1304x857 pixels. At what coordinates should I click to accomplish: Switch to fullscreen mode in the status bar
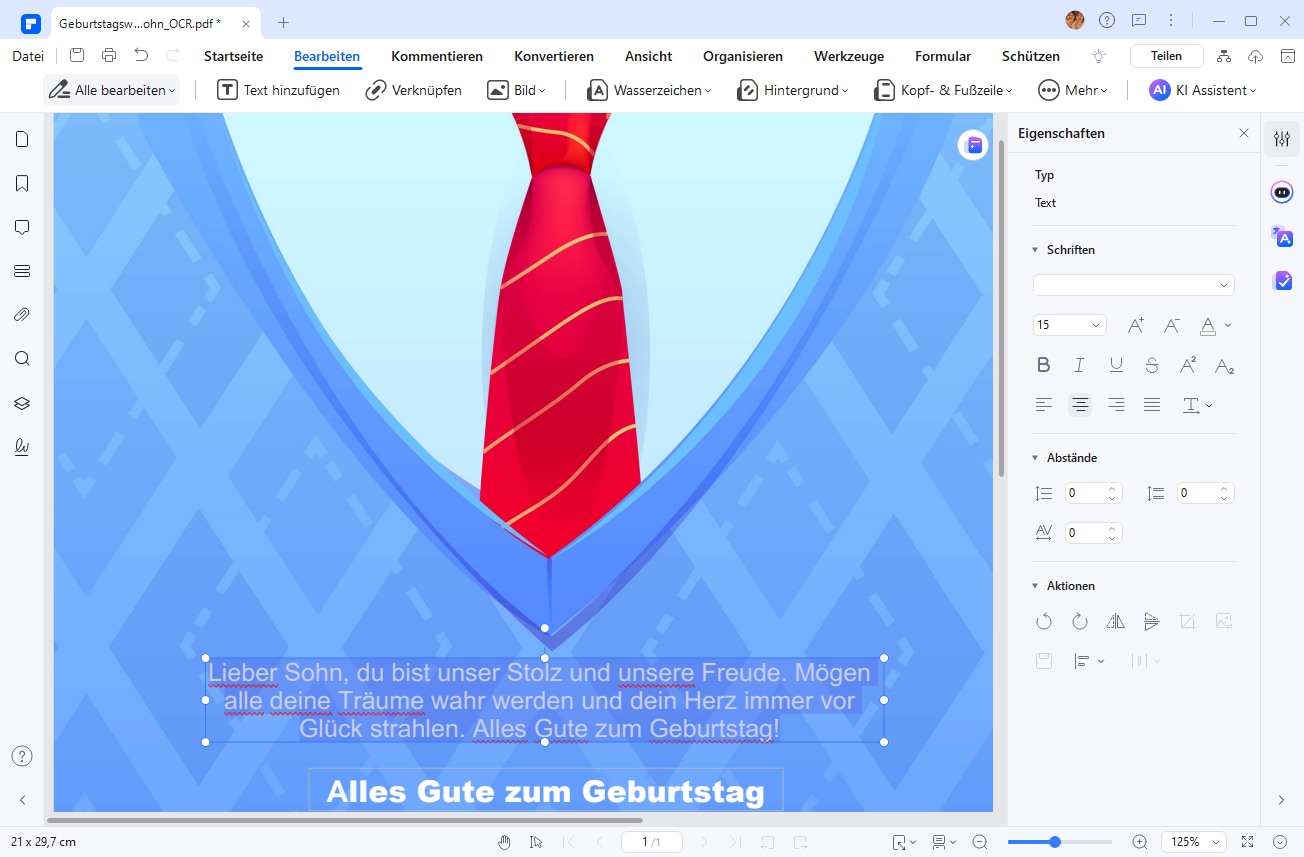(x=1247, y=842)
